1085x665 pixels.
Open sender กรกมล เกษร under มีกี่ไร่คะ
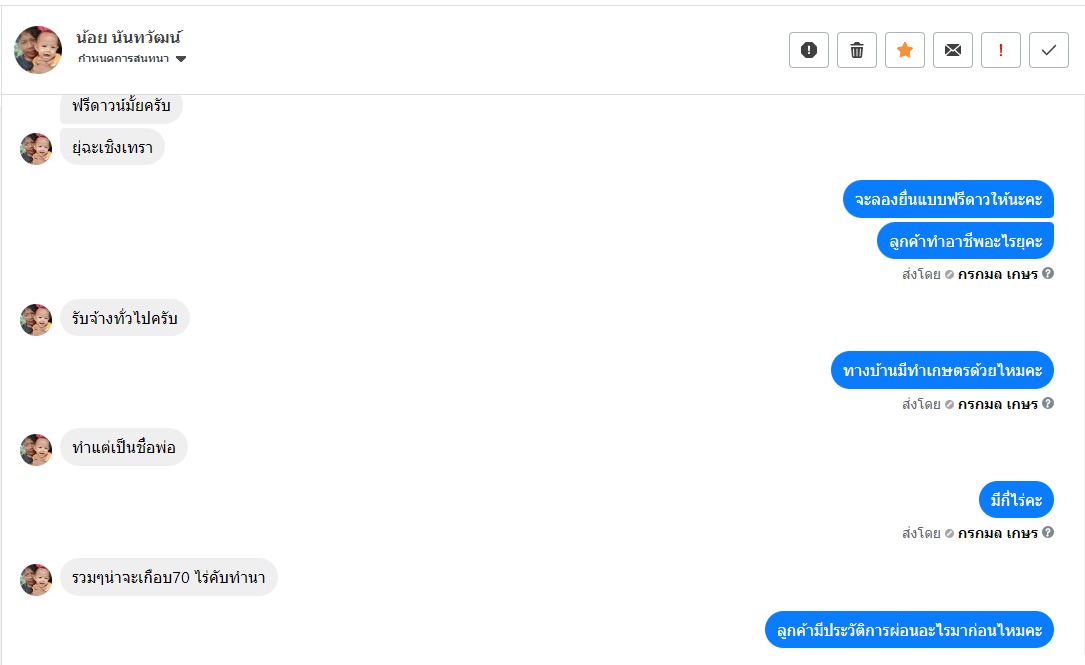click(x=997, y=533)
